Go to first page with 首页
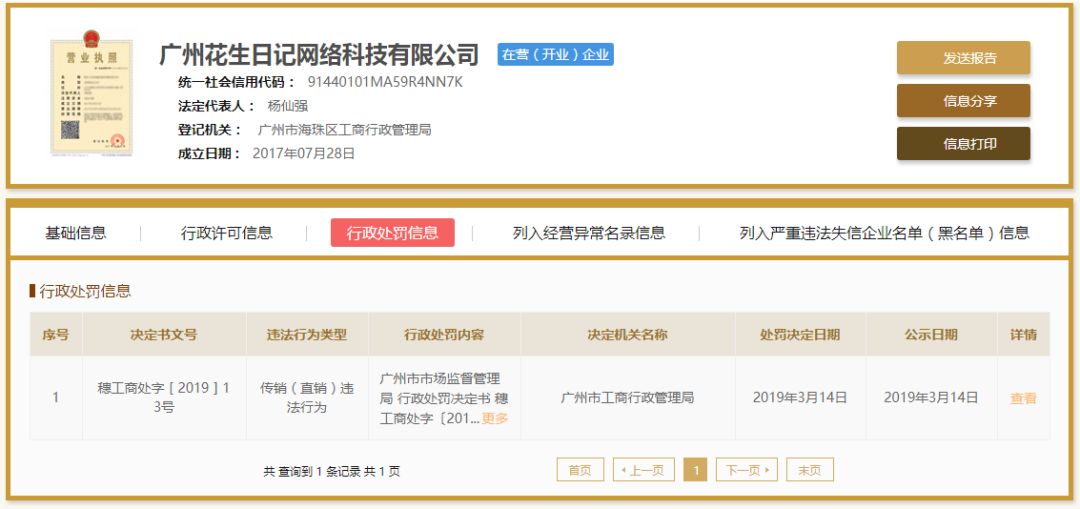Screen dimensions: 1080x509 [580, 470]
